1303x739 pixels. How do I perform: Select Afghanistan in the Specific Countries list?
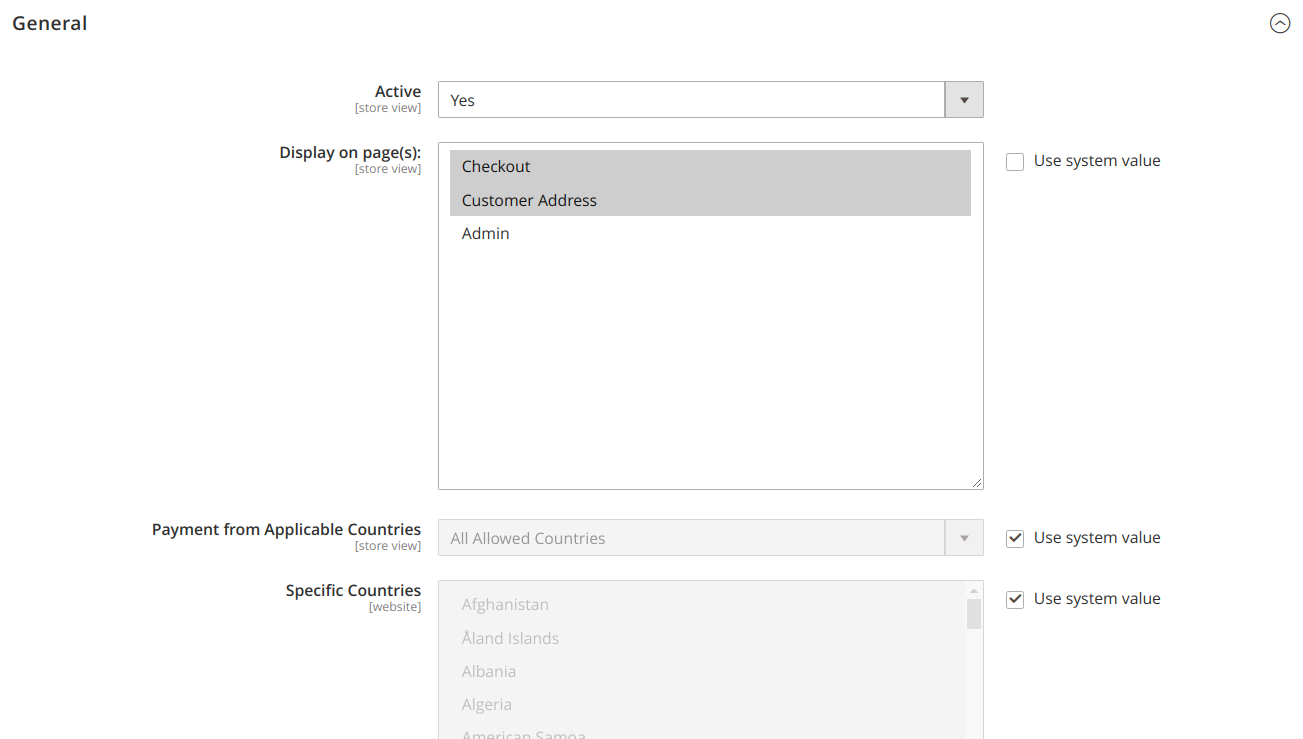tap(505, 605)
